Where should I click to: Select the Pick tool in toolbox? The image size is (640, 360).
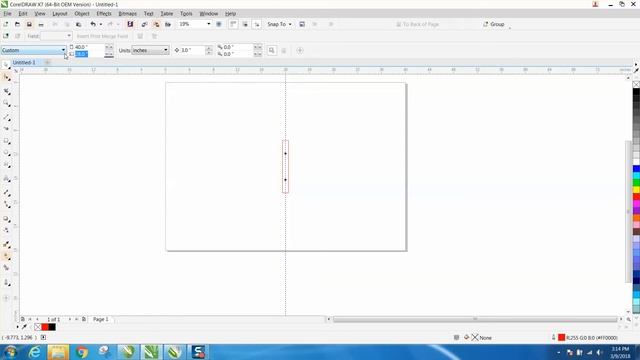pyautogui.click(x=6, y=65)
